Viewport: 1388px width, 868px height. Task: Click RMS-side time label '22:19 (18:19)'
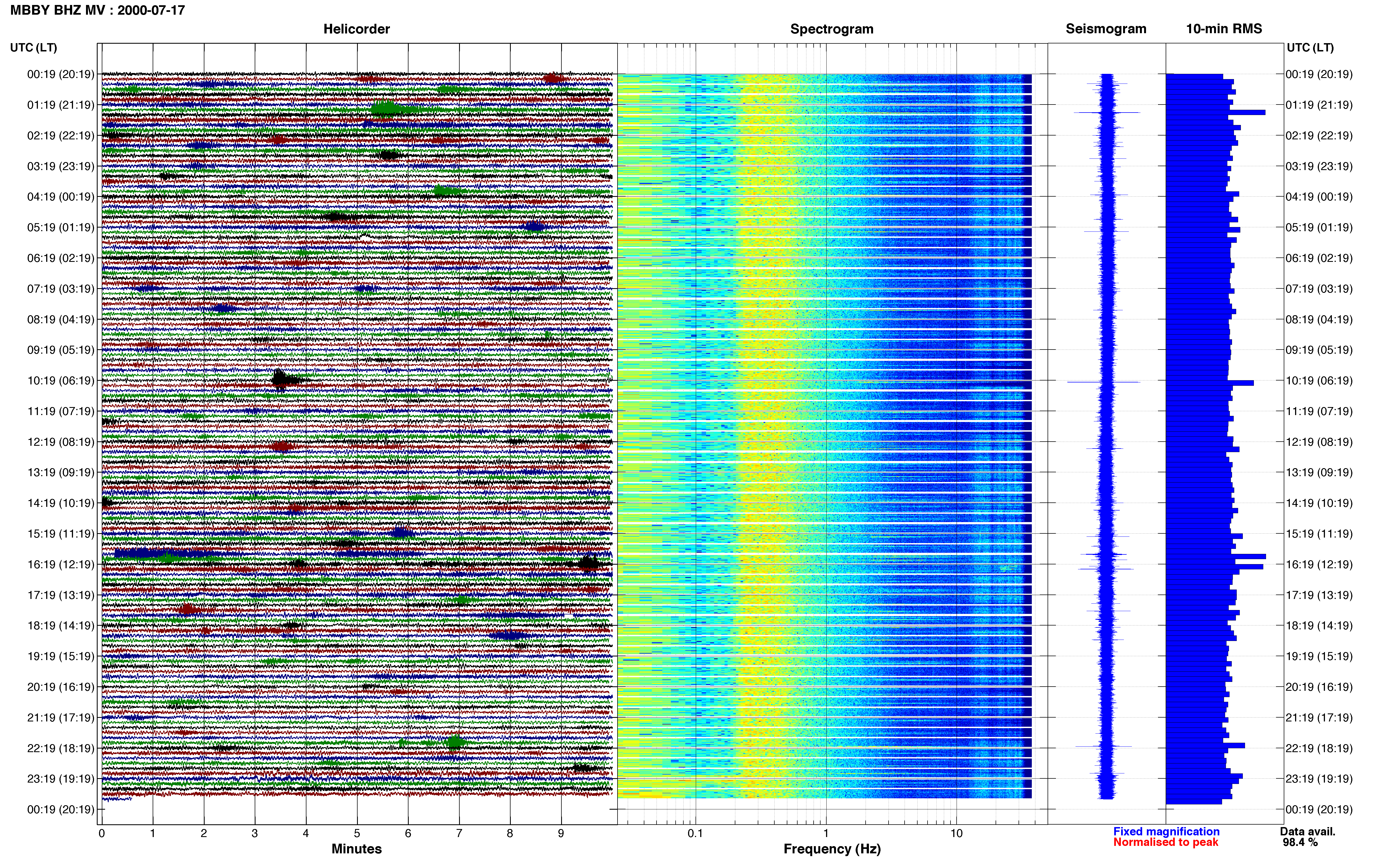[1319, 748]
